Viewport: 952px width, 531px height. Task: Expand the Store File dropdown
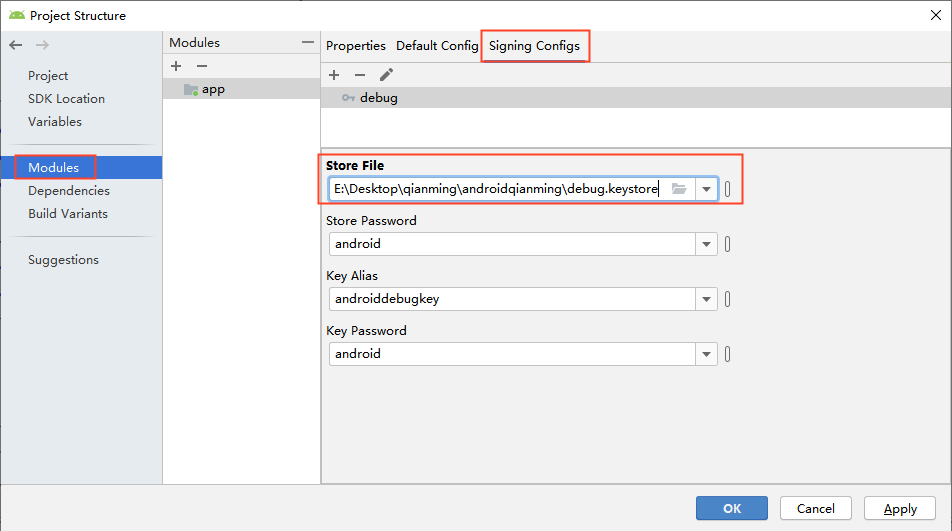[707, 189]
